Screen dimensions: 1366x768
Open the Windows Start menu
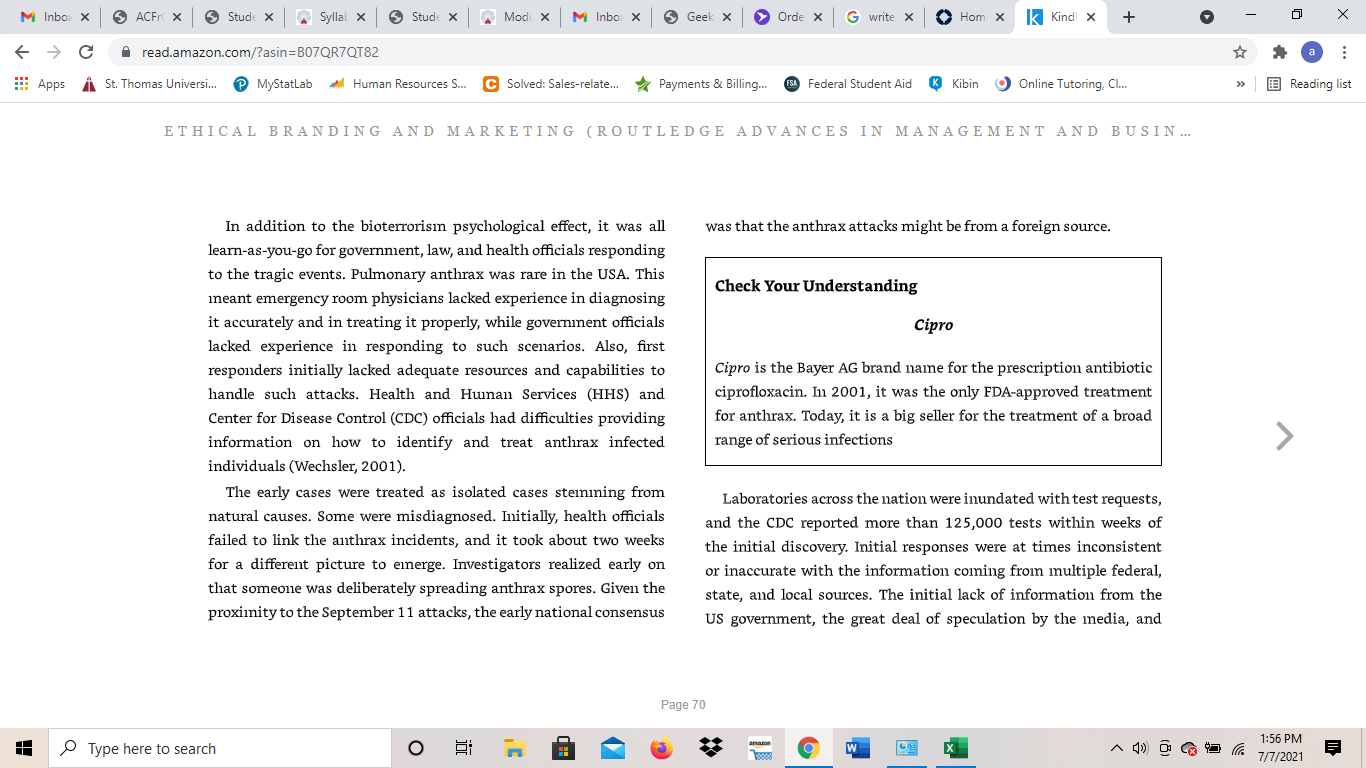(x=24, y=748)
